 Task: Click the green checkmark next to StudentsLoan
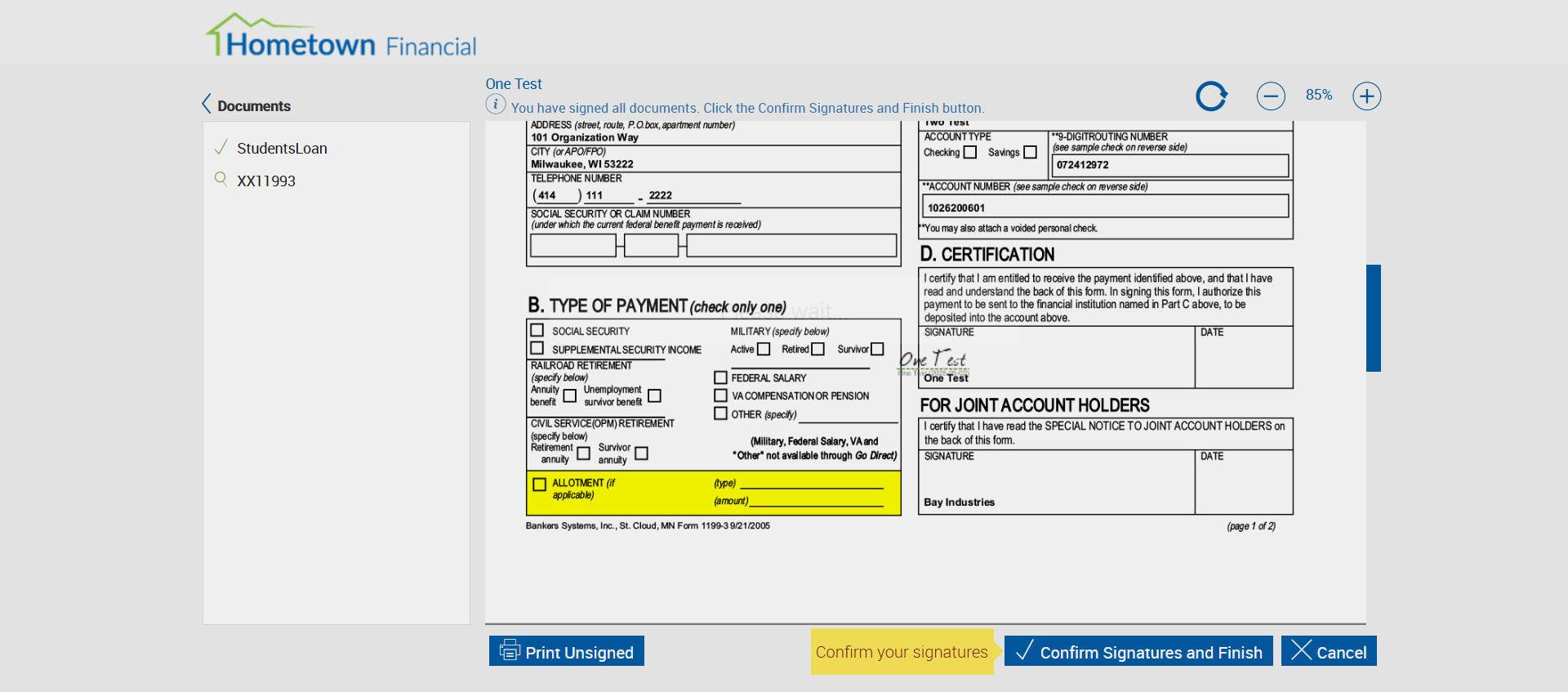(220, 148)
